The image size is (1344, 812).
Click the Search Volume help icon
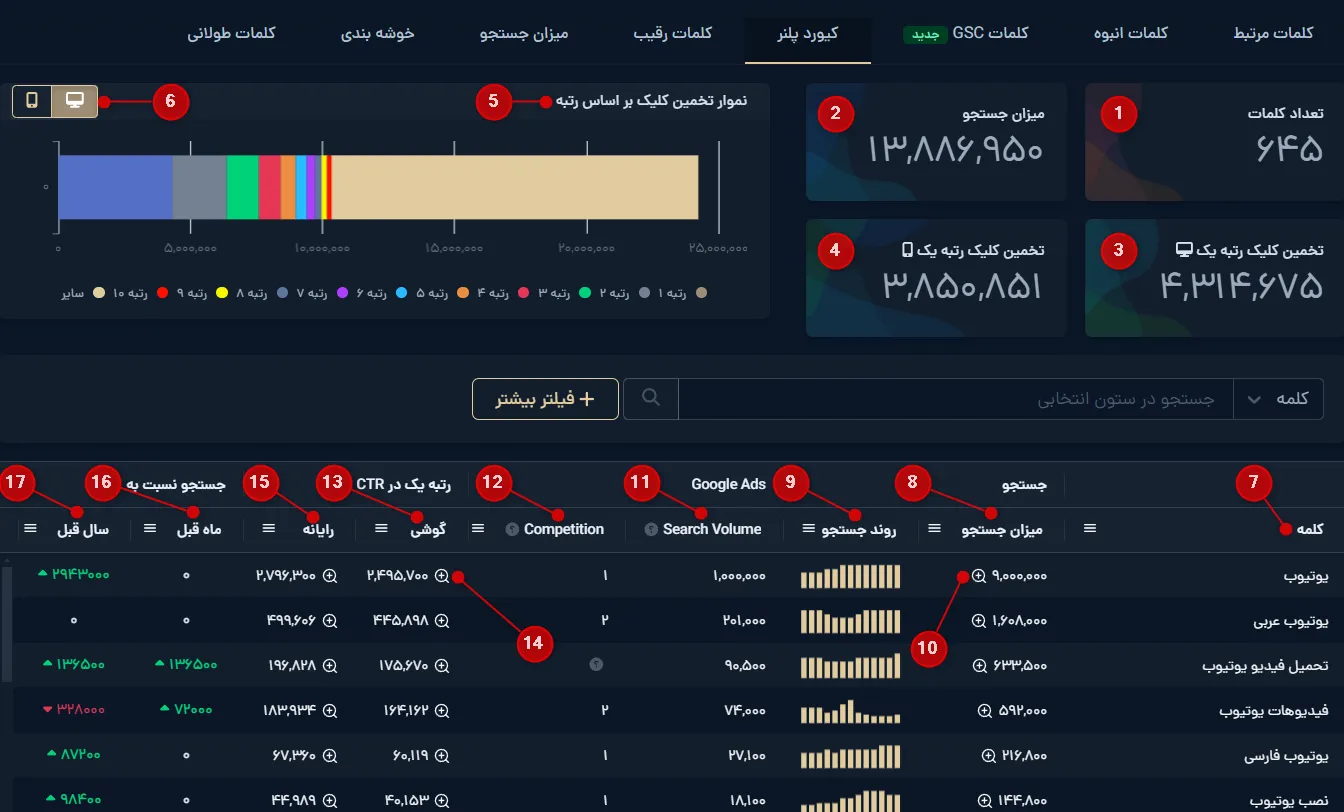651,530
